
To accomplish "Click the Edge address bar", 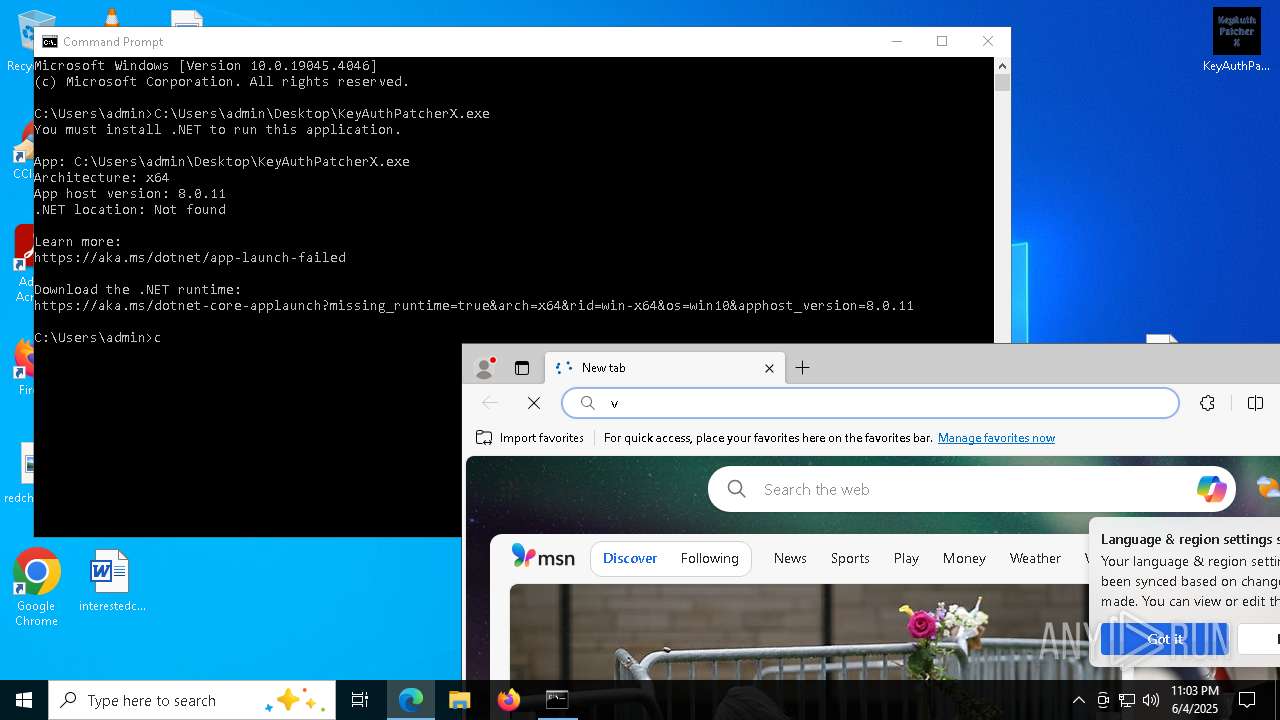I will (870, 403).
